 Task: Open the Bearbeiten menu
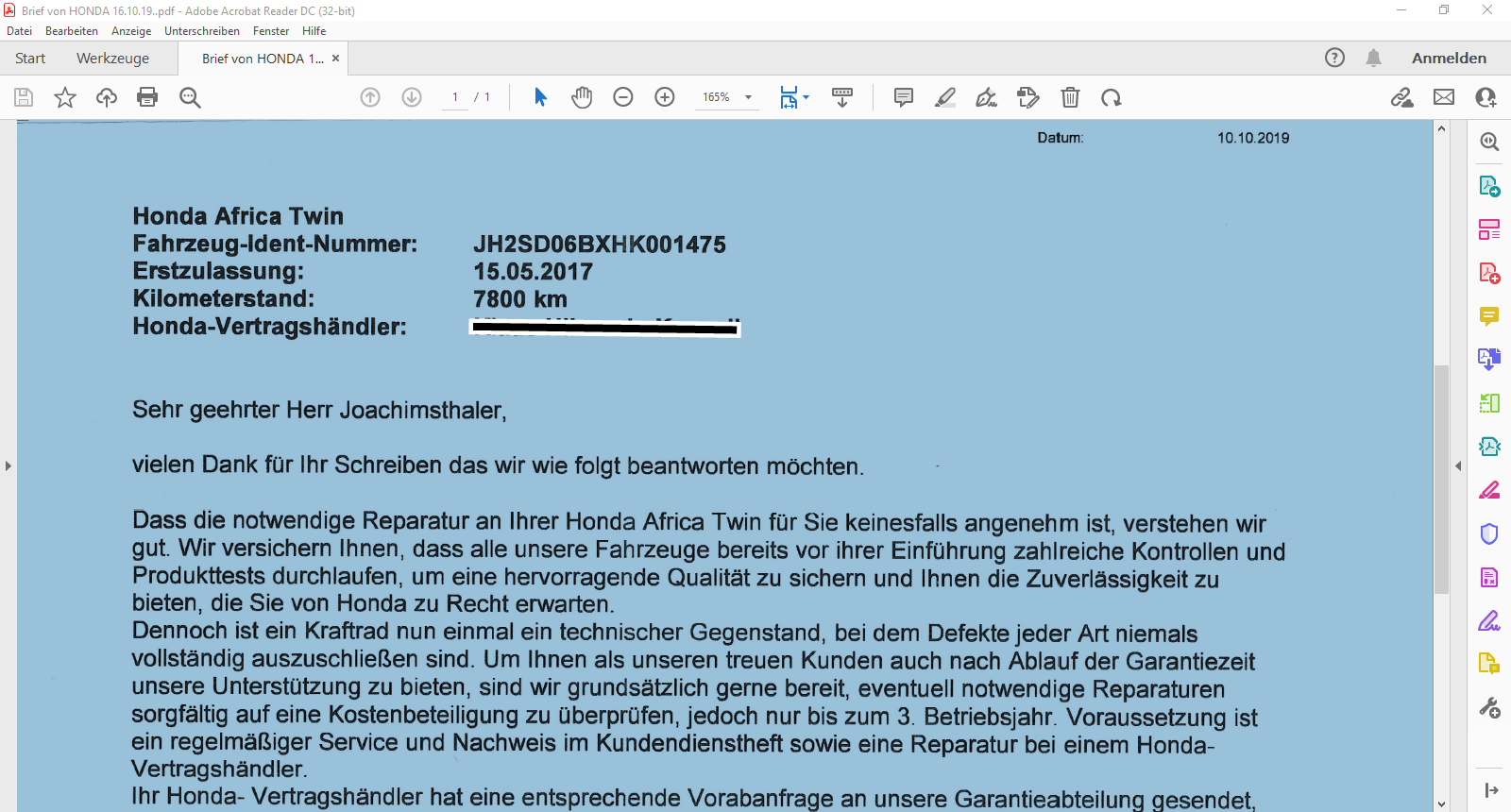[x=72, y=31]
